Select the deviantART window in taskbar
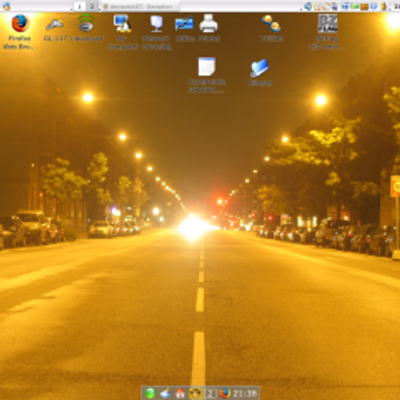This screenshot has height=400, width=400. [139, 6]
